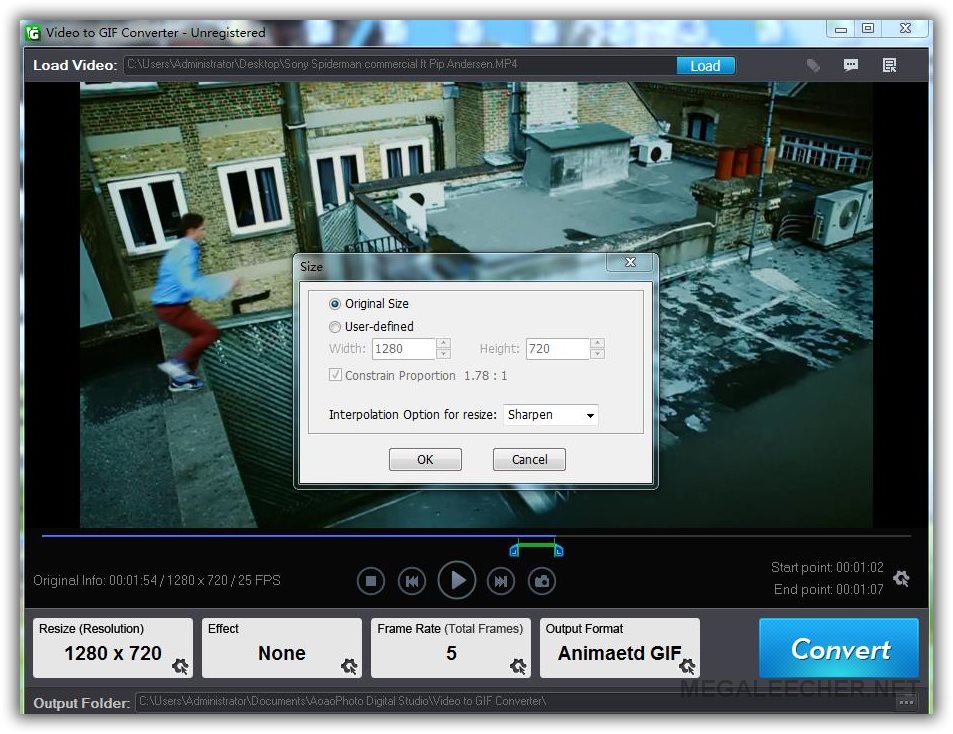Viewport: 953px width, 734px height.
Task: Open Effect settings gear
Action: [349, 667]
